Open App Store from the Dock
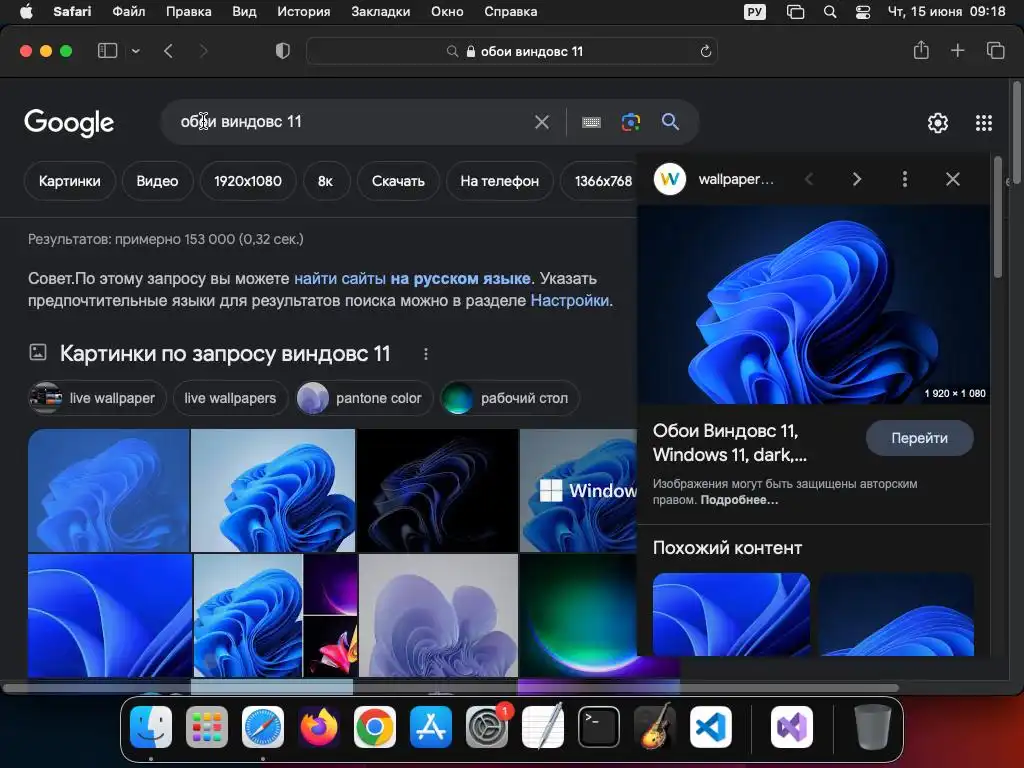 [x=431, y=727]
